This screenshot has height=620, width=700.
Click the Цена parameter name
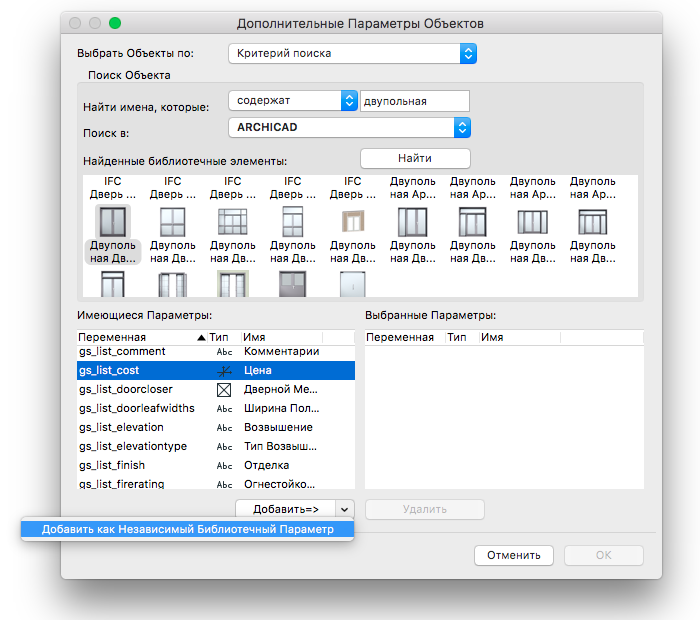coord(258,370)
